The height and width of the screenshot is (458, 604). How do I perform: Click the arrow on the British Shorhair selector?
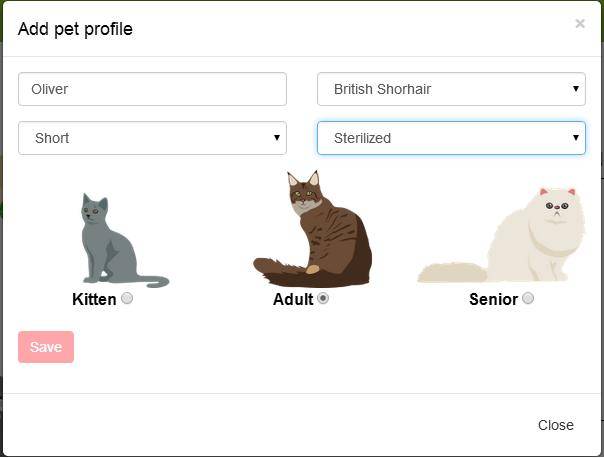point(575,89)
